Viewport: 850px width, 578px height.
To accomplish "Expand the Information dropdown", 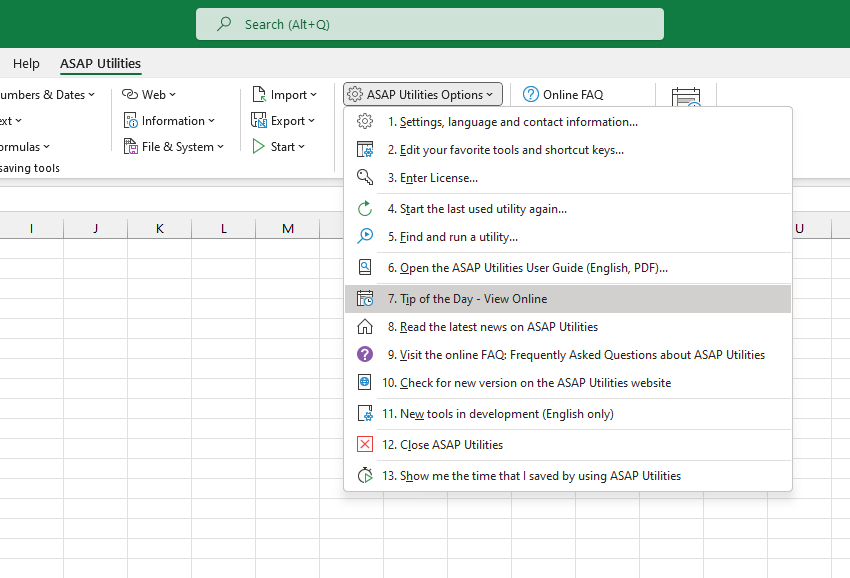I will pyautogui.click(x=211, y=120).
